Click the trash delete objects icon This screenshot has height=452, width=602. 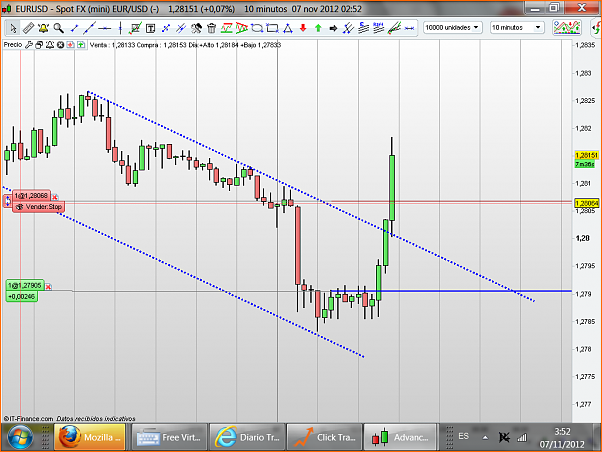click(211, 28)
